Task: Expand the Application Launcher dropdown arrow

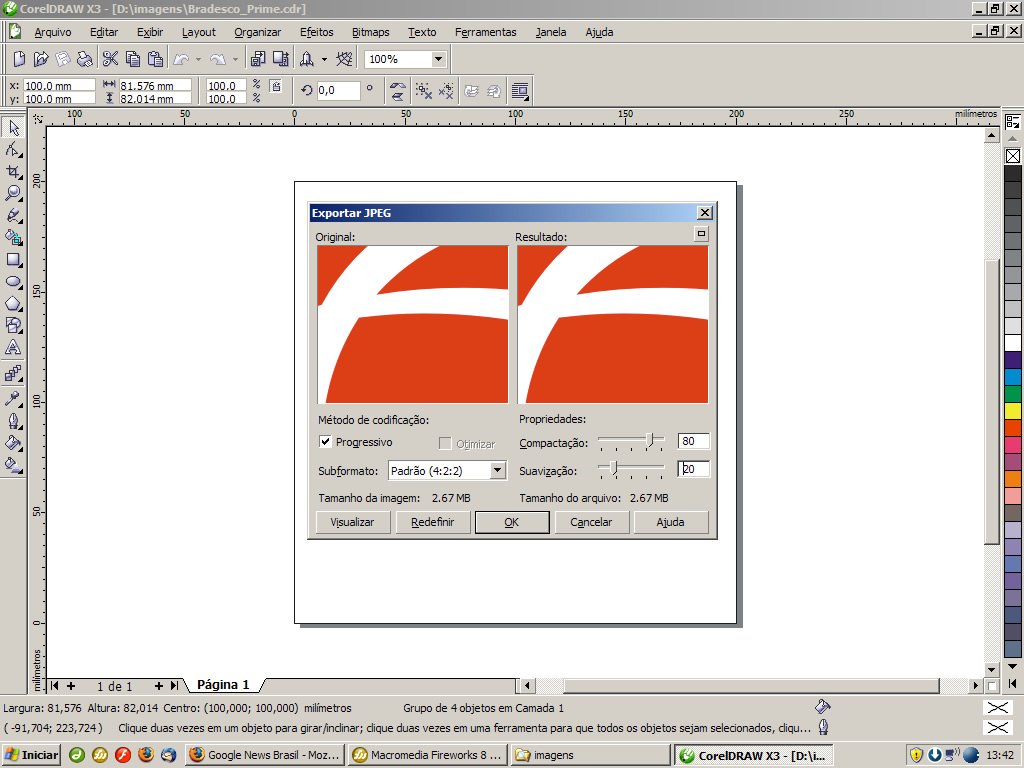Action: point(324,59)
